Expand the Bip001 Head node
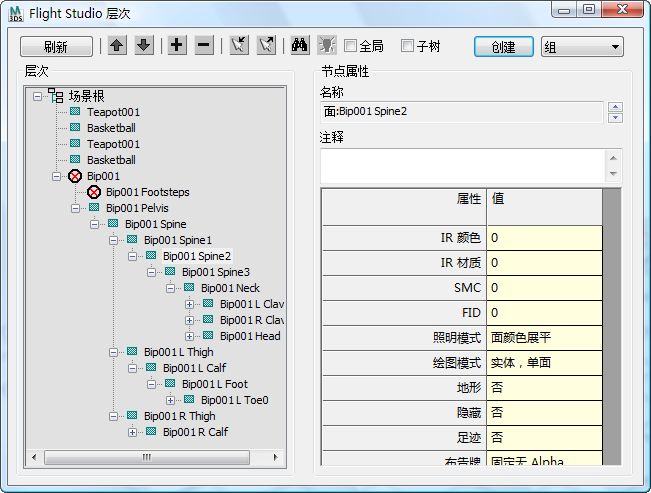Screen dimensions: 651x493 189,336
